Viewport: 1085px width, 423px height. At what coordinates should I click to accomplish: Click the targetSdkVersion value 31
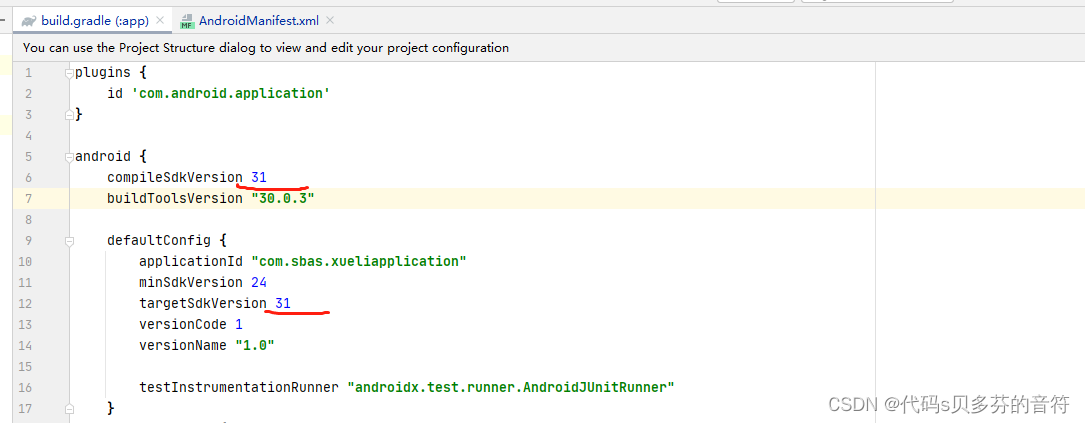click(x=283, y=303)
